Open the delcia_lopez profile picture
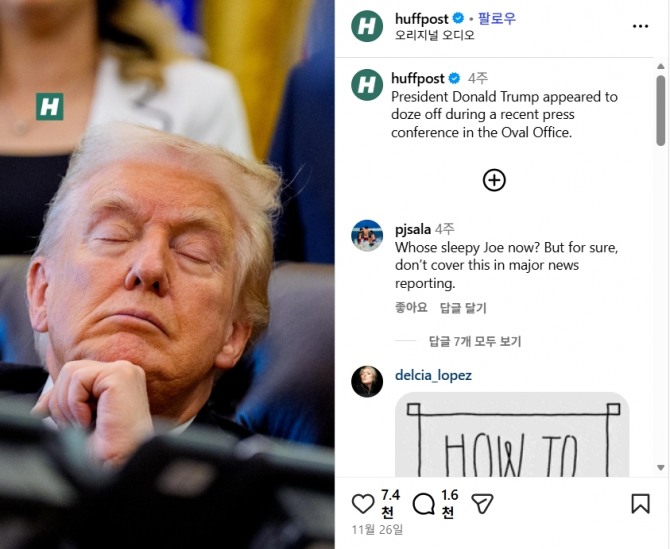The width and height of the screenshot is (670, 549). (367, 382)
